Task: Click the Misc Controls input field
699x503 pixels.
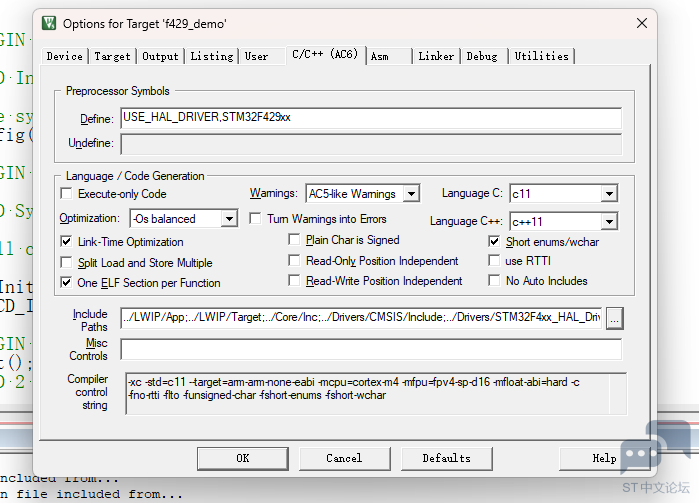Action: (371, 349)
